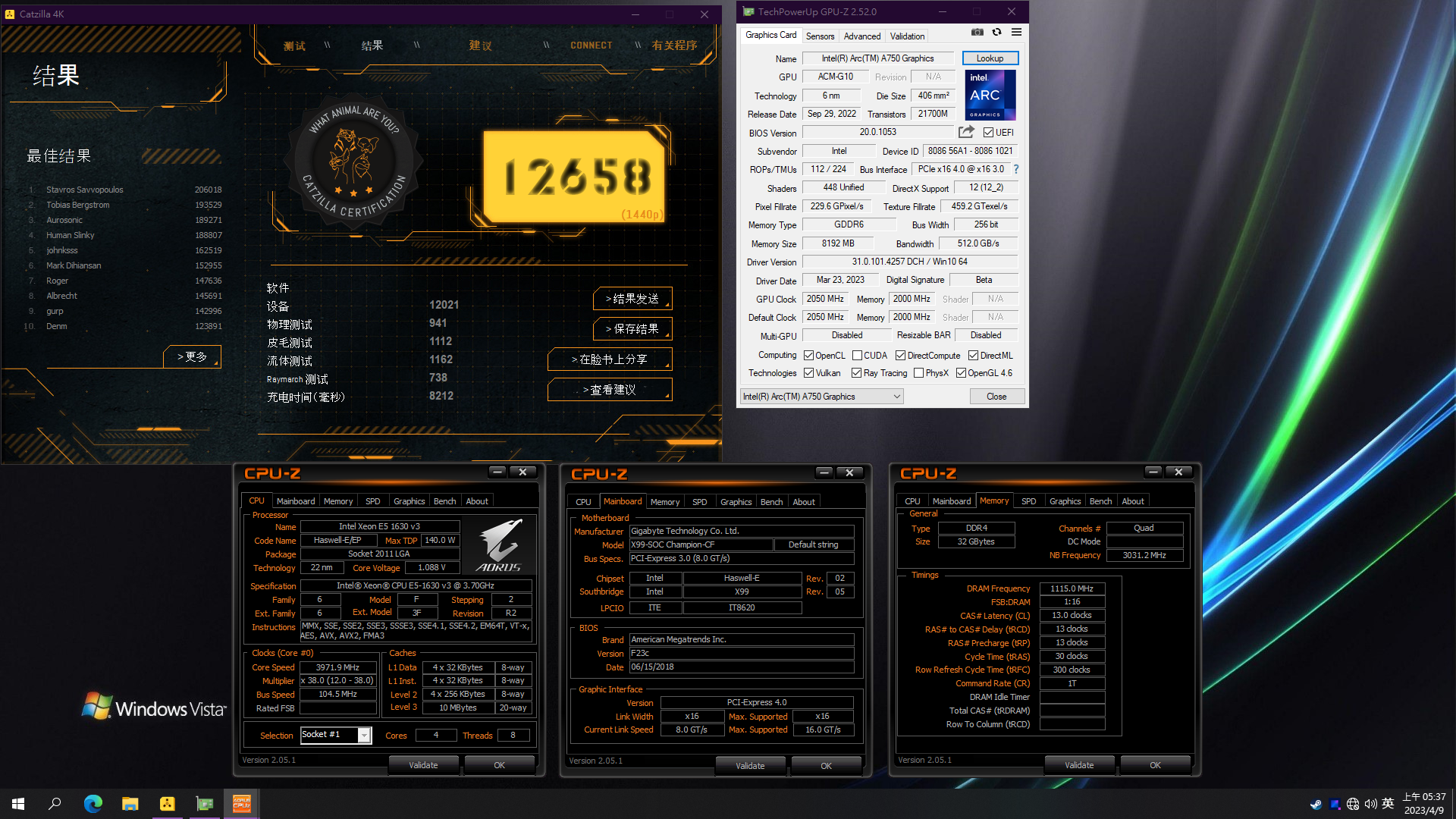Click the 测试 tab in Catzilla

tap(294, 45)
